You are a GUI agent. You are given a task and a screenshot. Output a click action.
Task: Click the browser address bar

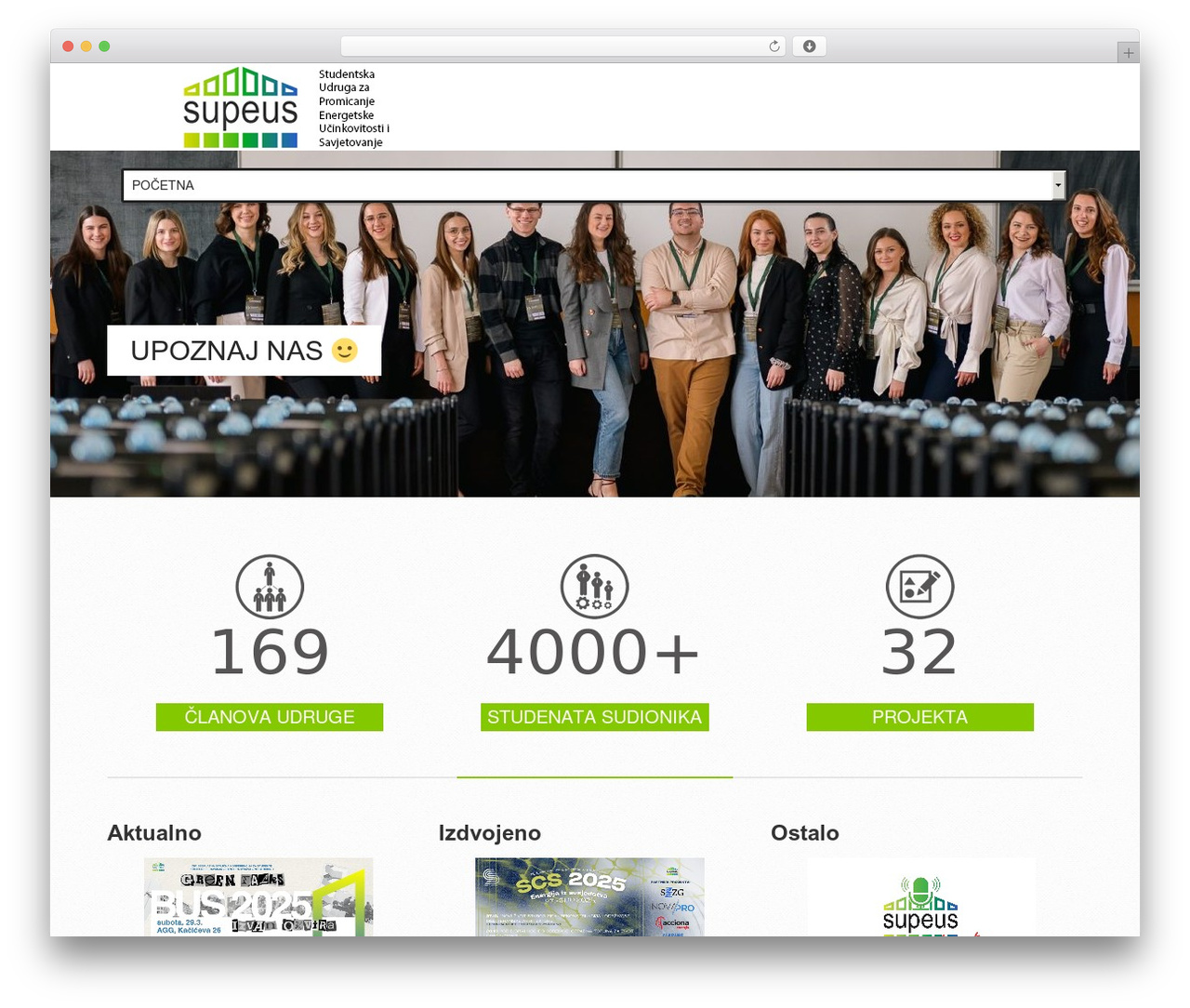point(563,46)
